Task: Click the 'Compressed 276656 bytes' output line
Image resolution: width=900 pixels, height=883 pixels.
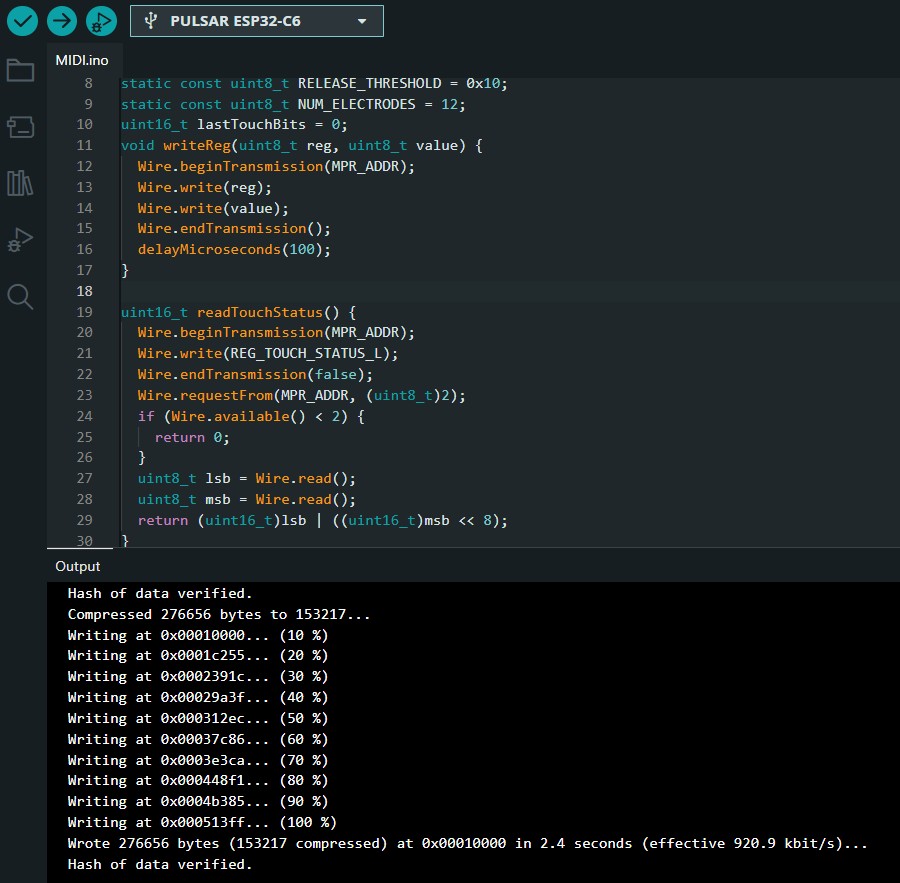Action: click(x=219, y=614)
